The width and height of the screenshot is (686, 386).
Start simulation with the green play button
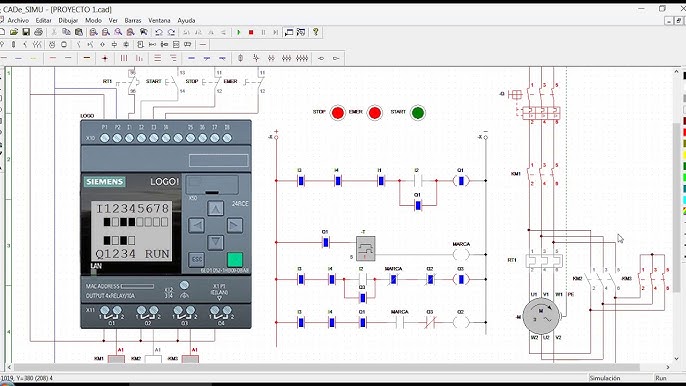239,32
